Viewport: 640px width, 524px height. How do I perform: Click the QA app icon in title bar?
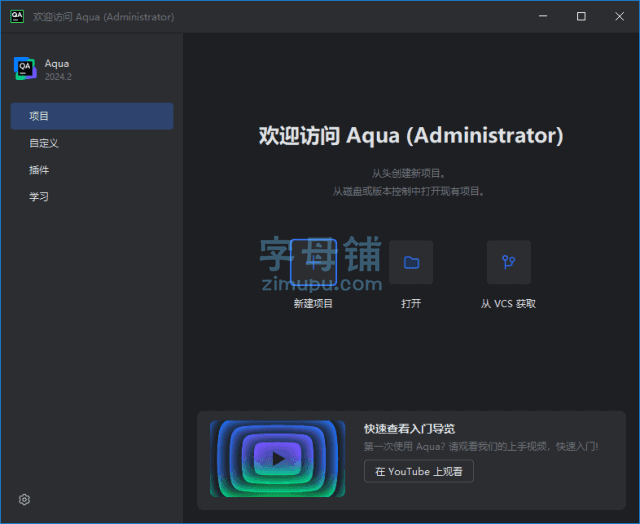pos(17,16)
